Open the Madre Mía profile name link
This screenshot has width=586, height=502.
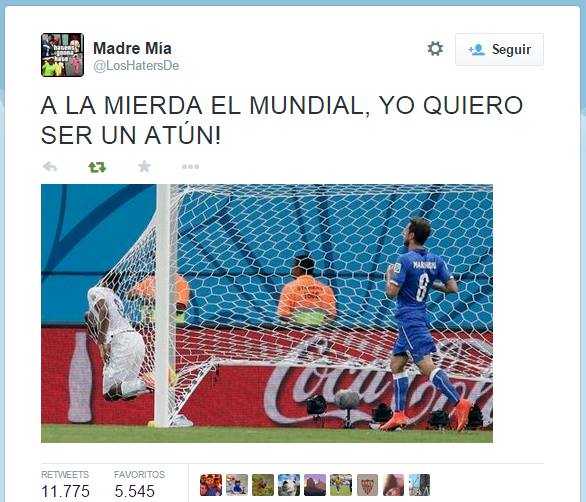132,48
